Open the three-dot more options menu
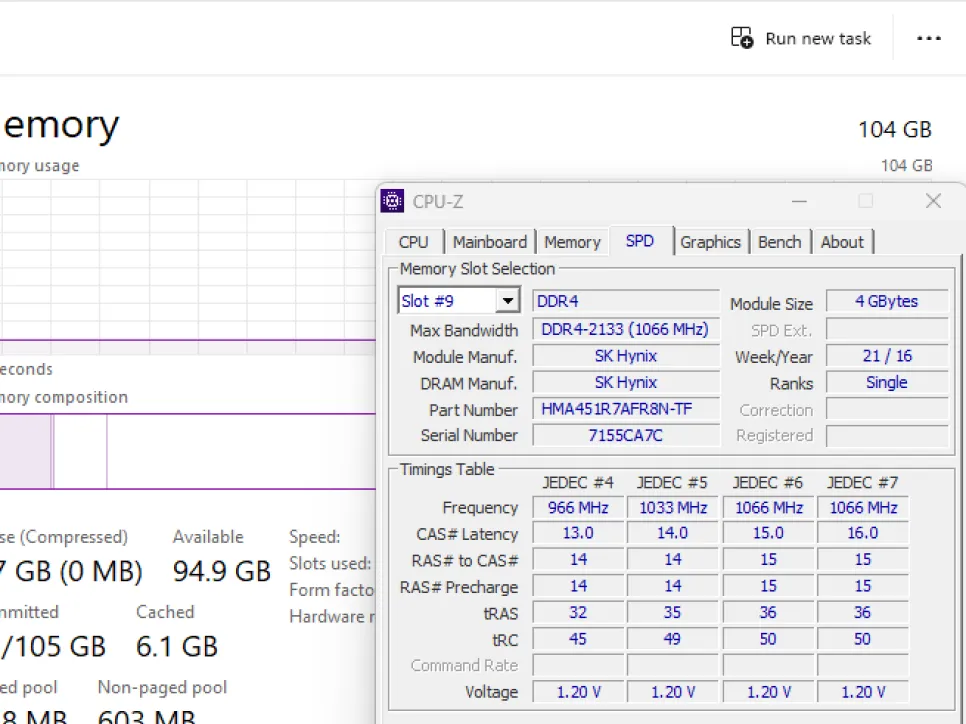Image resolution: width=966 pixels, height=724 pixels. [x=929, y=38]
